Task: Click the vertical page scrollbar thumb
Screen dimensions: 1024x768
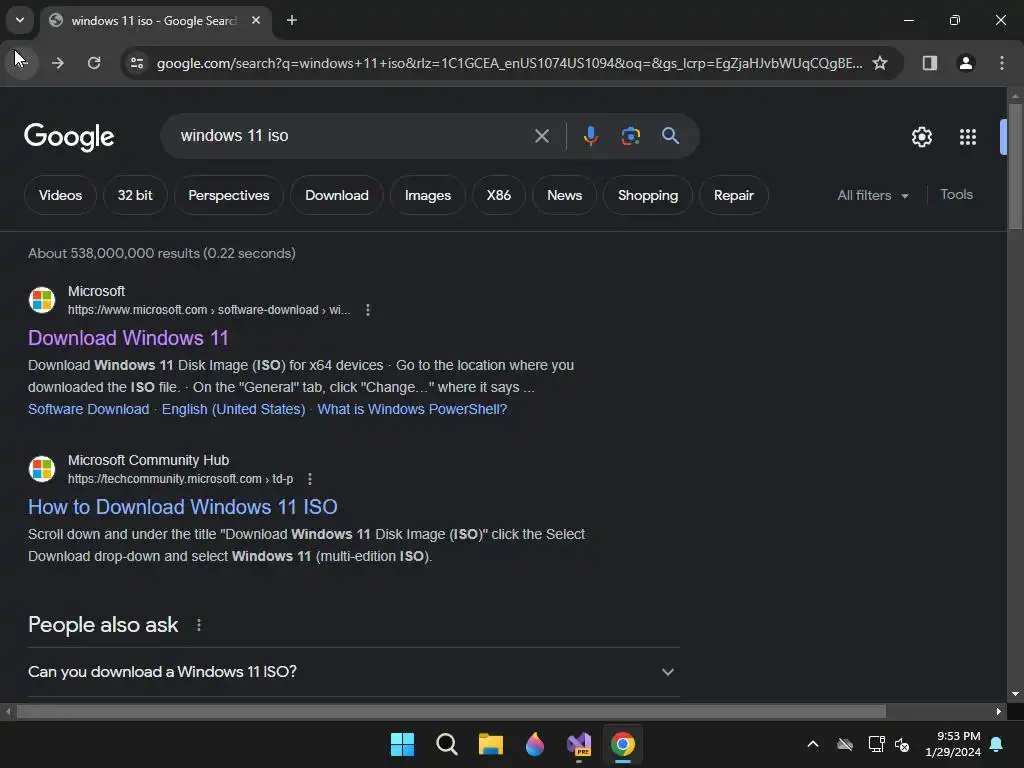Action: 1015,167
